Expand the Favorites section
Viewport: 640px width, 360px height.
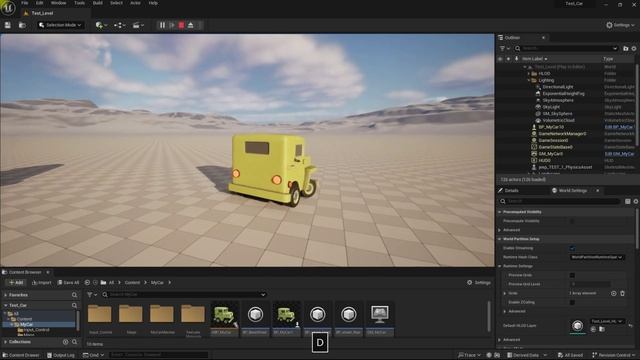(6, 295)
